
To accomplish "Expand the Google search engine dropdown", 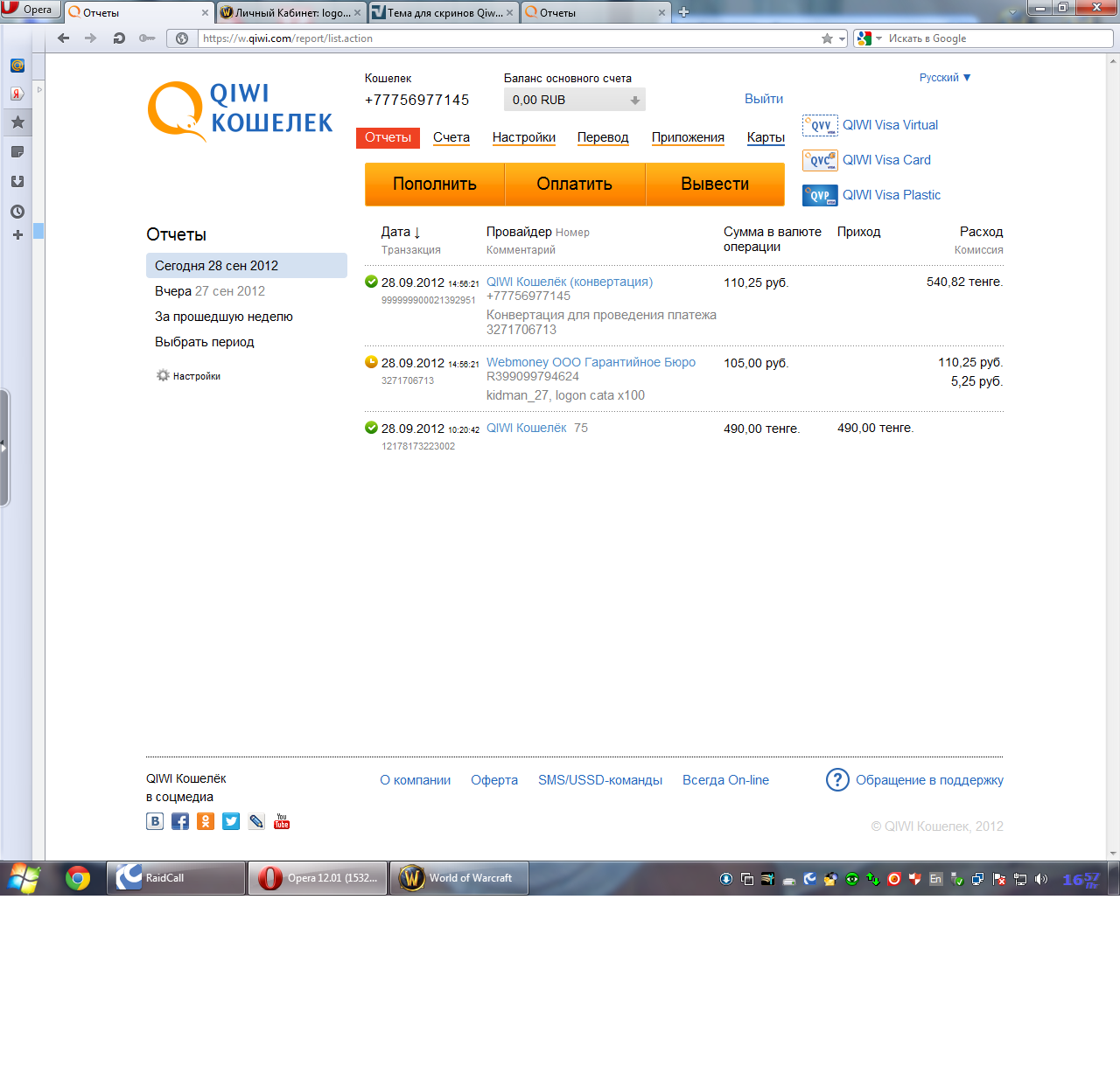I will (x=878, y=38).
